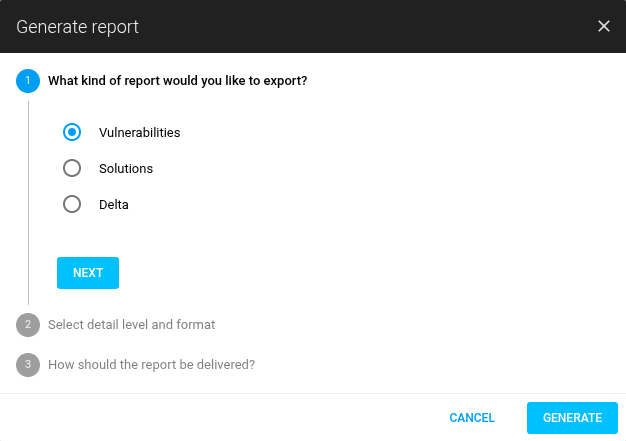Click the Delta option label

(x=114, y=204)
